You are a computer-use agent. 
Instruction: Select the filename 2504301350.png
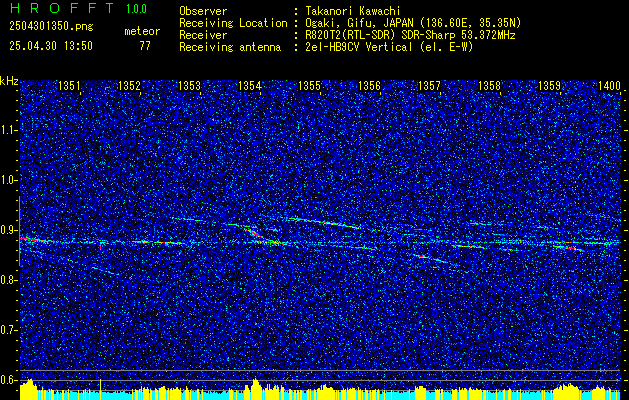51,27
